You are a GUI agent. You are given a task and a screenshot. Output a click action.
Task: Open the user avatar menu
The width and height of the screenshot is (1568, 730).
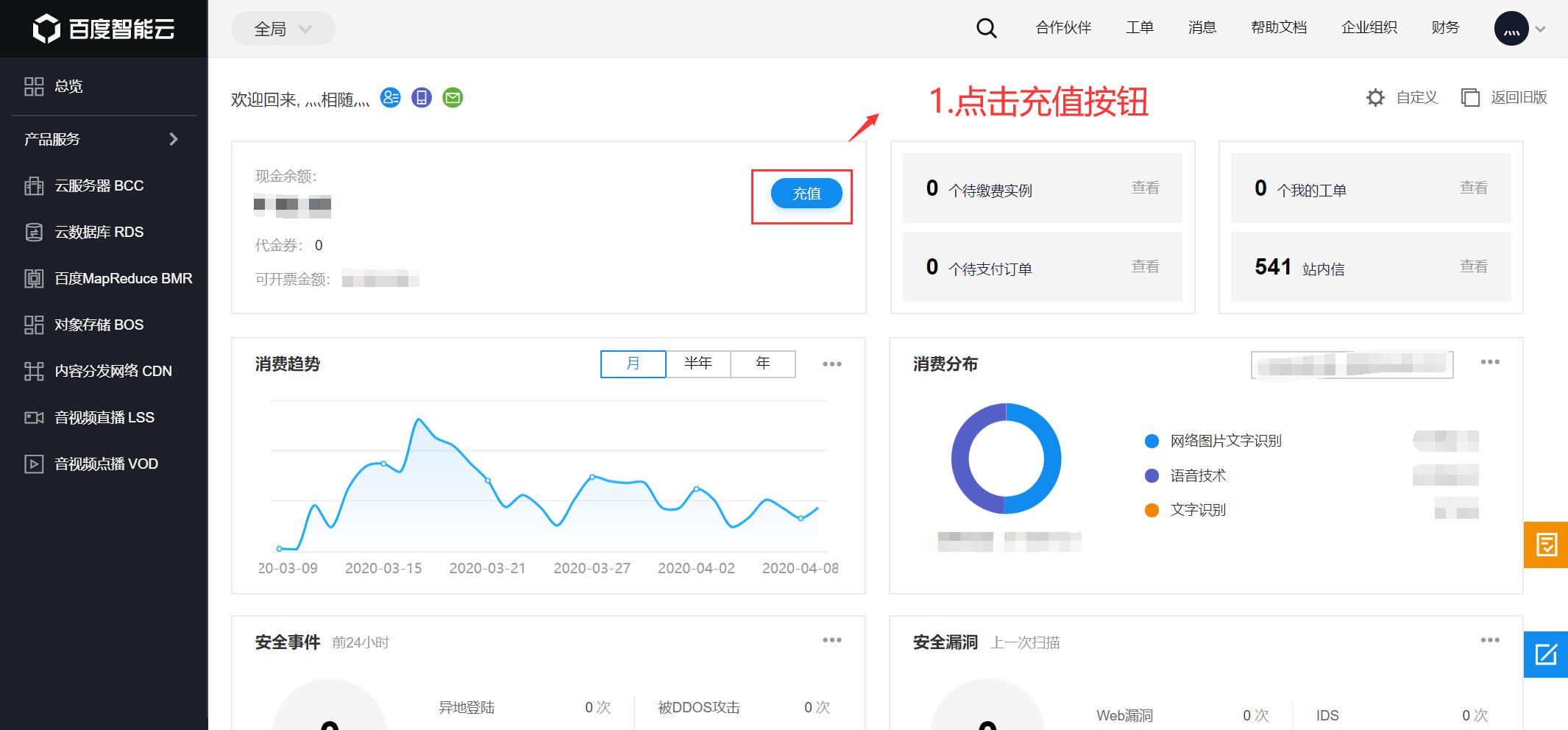[x=1511, y=29]
